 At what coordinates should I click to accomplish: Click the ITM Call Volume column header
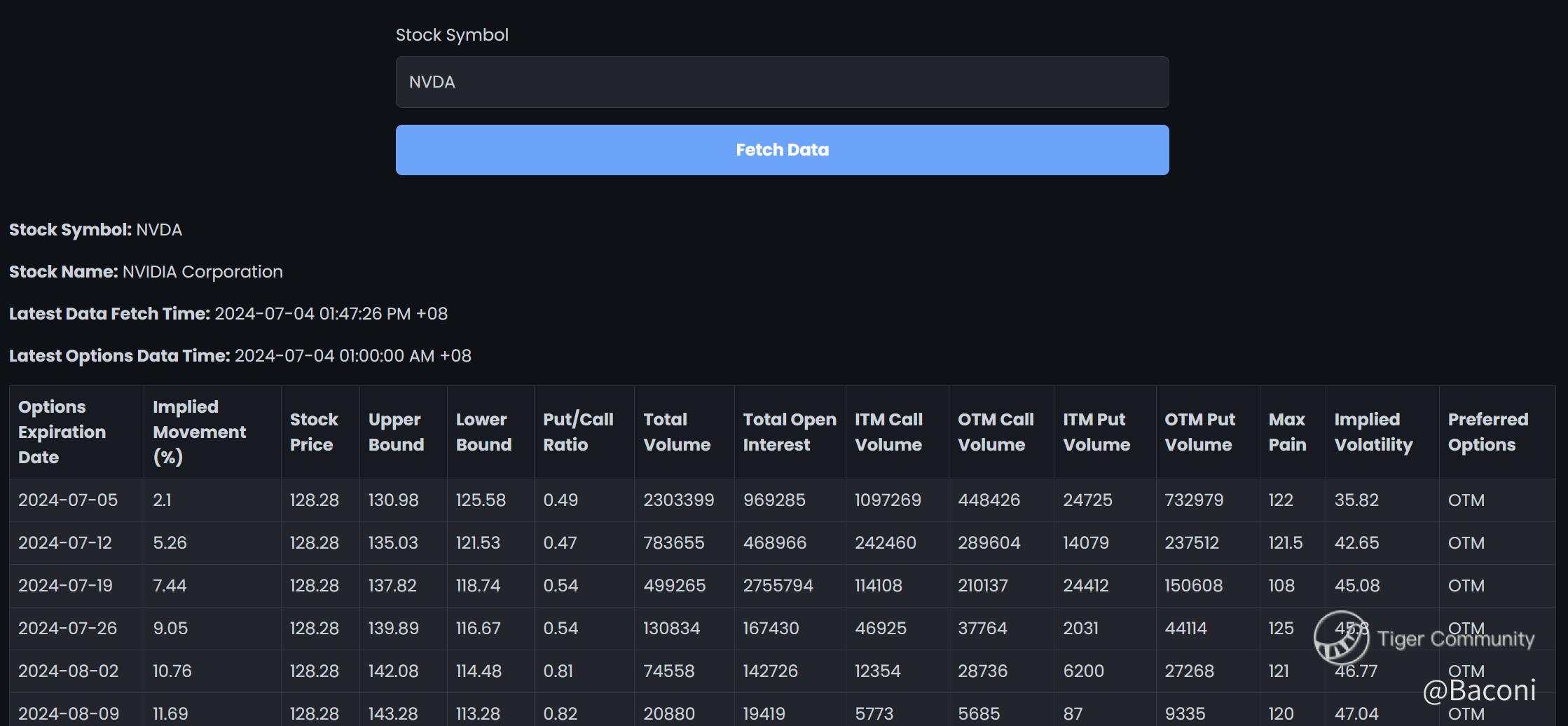pyautogui.click(x=888, y=432)
